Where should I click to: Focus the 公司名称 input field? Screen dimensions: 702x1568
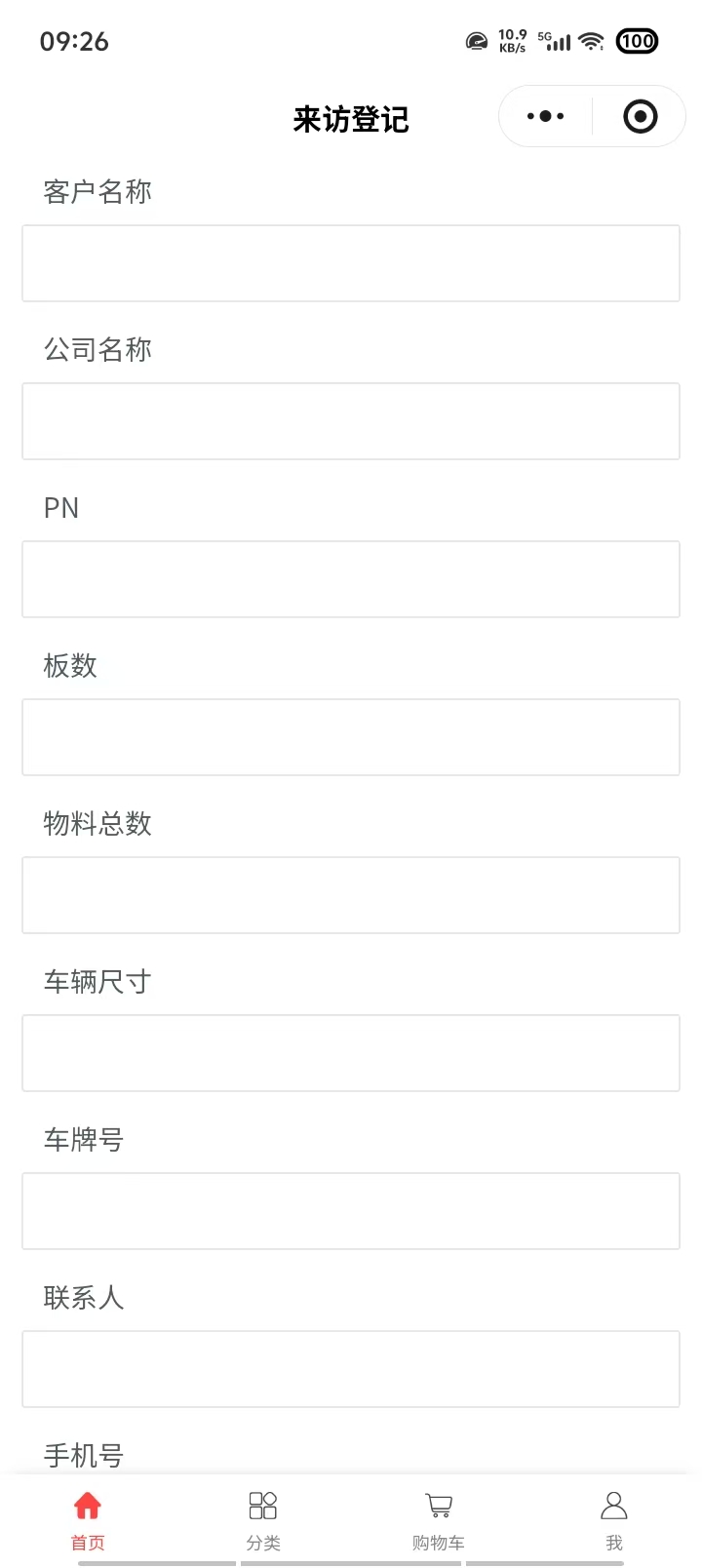point(351,421)
